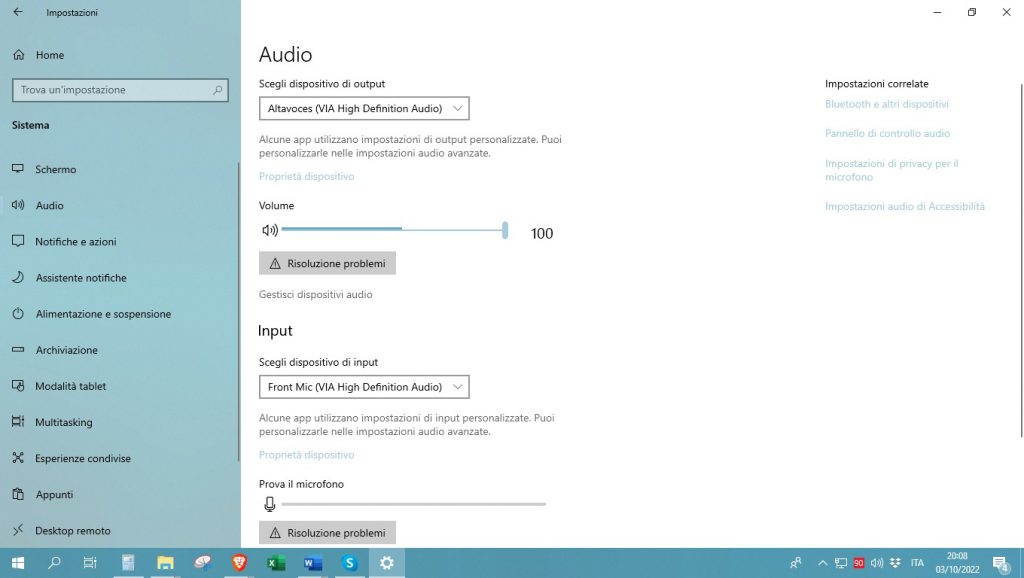Open Skype from the taskbar

[350, 563]
